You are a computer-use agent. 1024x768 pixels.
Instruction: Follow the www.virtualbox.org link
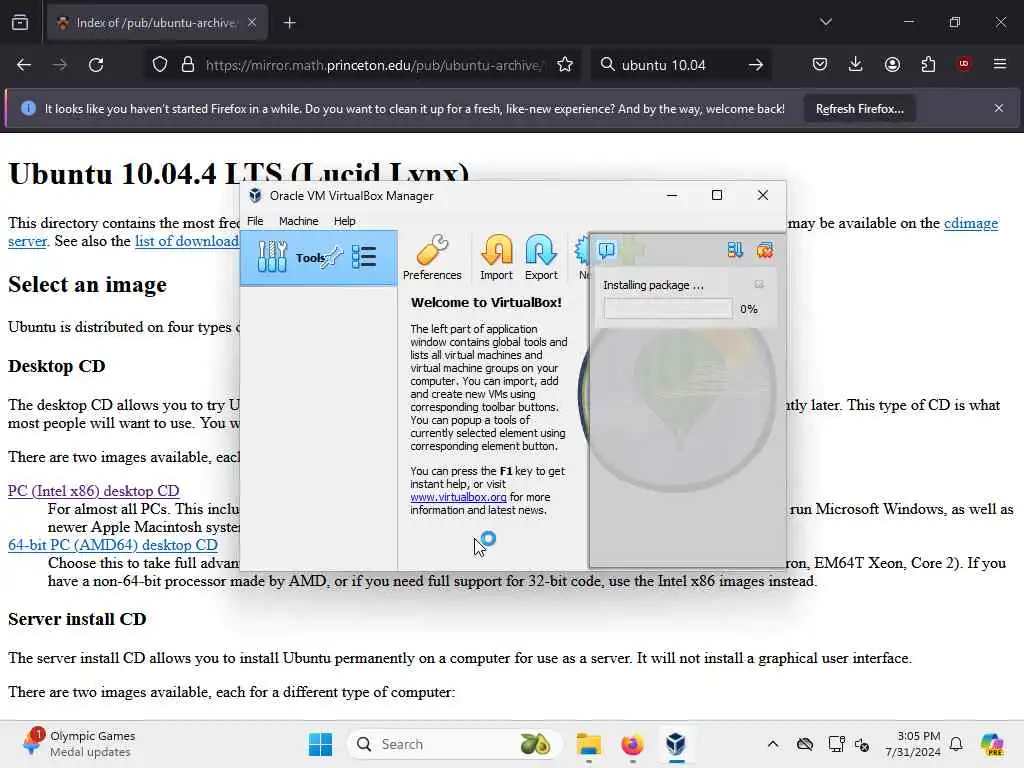point(458,497)
